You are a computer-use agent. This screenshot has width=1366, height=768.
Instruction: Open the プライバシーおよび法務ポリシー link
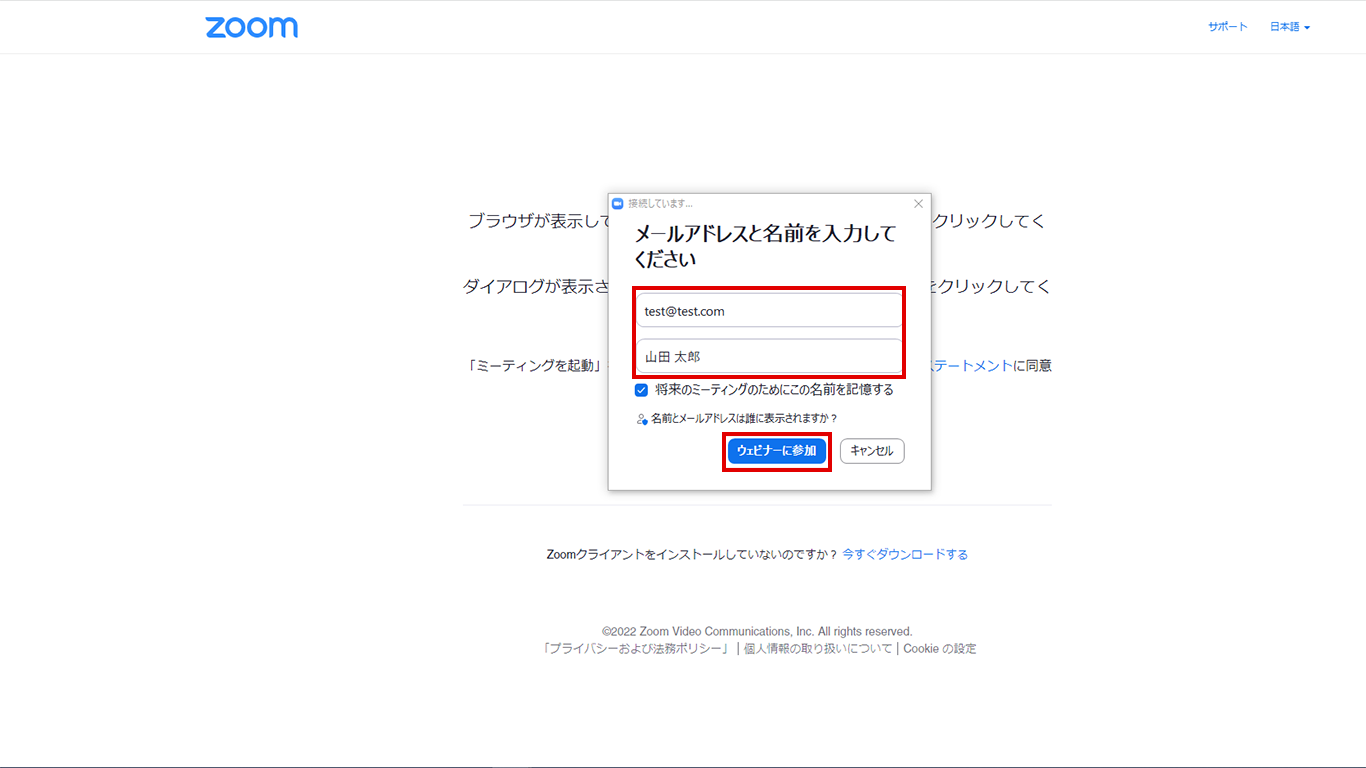pos(637,648)
